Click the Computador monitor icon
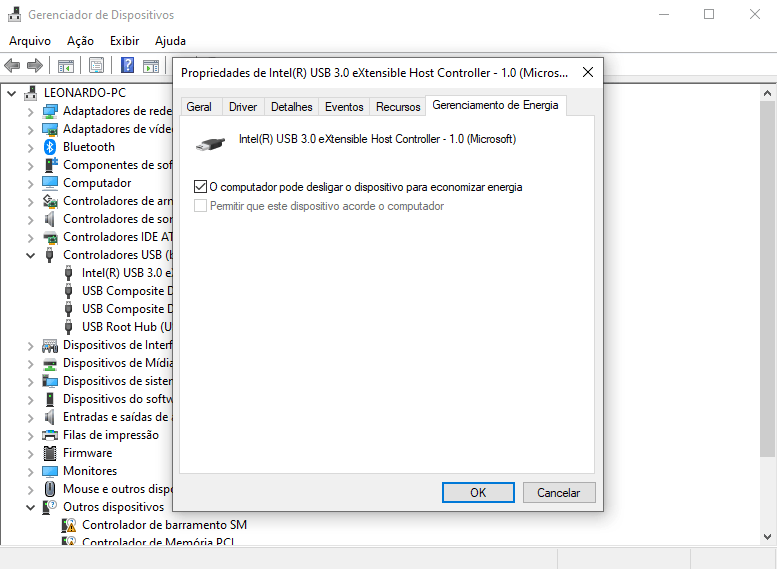 click(x=50, y=183)
